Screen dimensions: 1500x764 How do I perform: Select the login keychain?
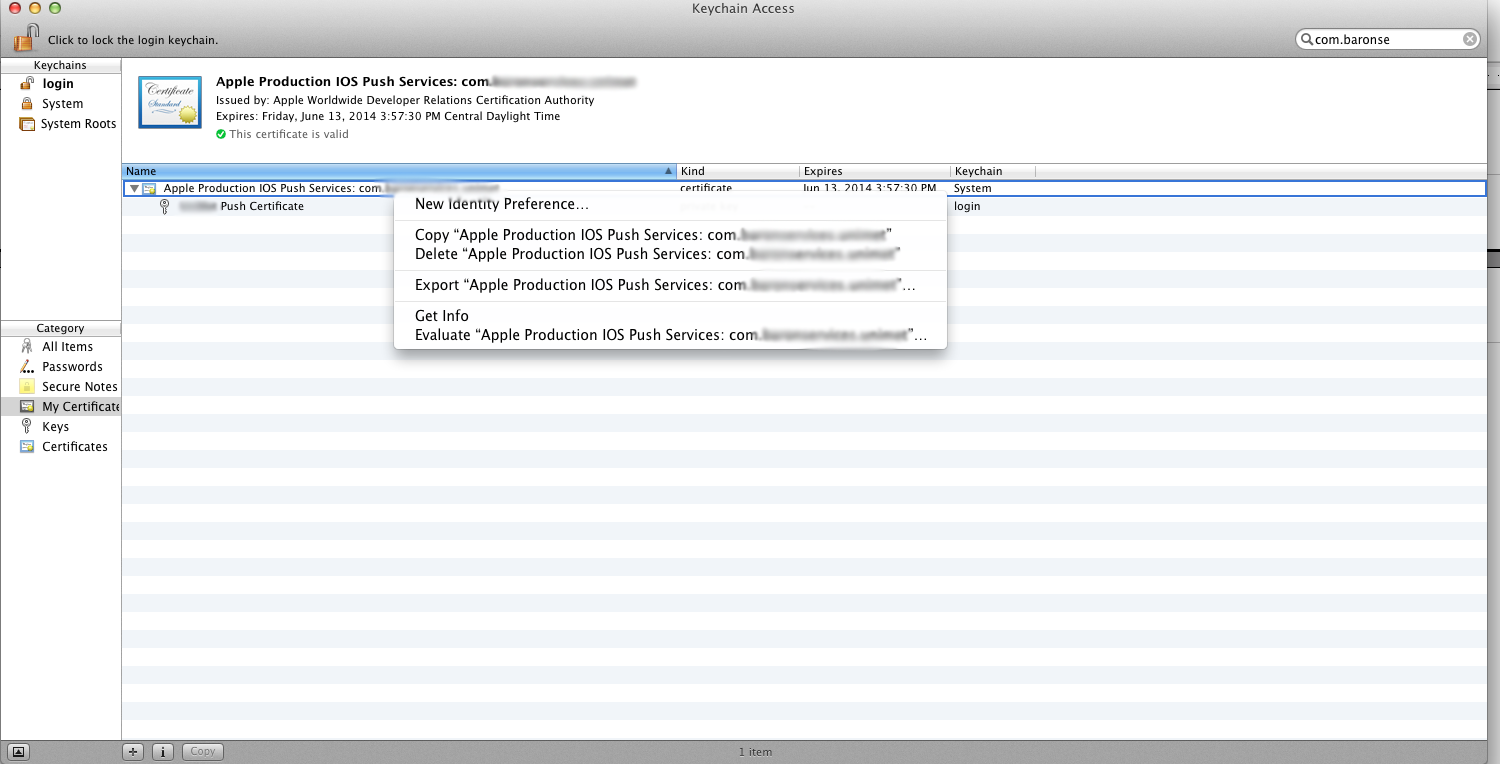tap(58, 84)
